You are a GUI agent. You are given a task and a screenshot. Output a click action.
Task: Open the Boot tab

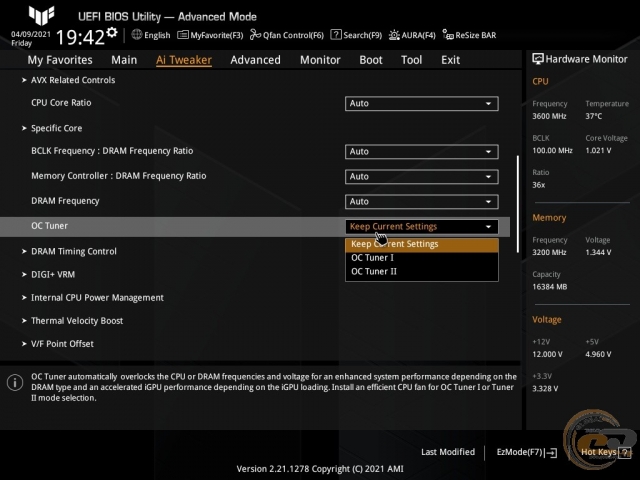pos(371,60)
